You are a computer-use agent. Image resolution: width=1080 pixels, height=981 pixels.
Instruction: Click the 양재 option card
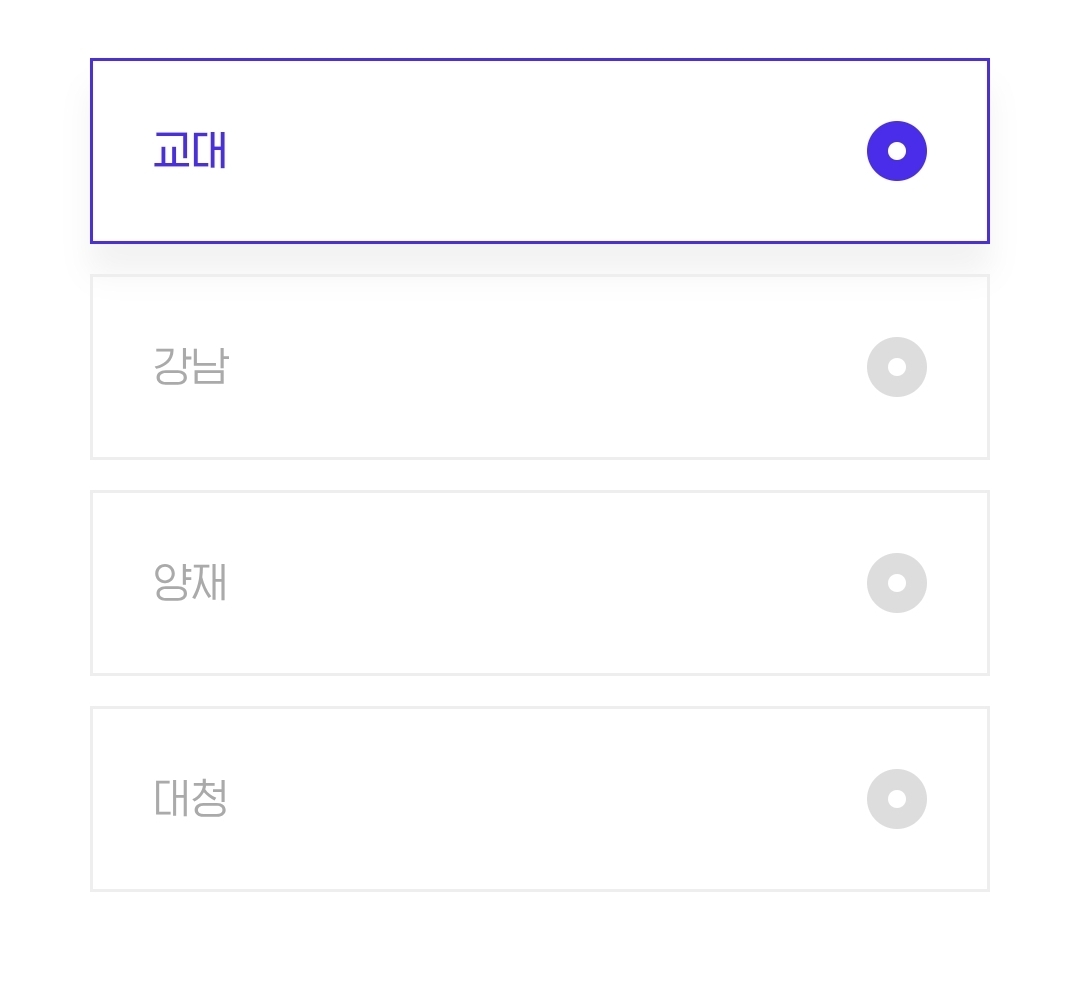coord(540,583)
